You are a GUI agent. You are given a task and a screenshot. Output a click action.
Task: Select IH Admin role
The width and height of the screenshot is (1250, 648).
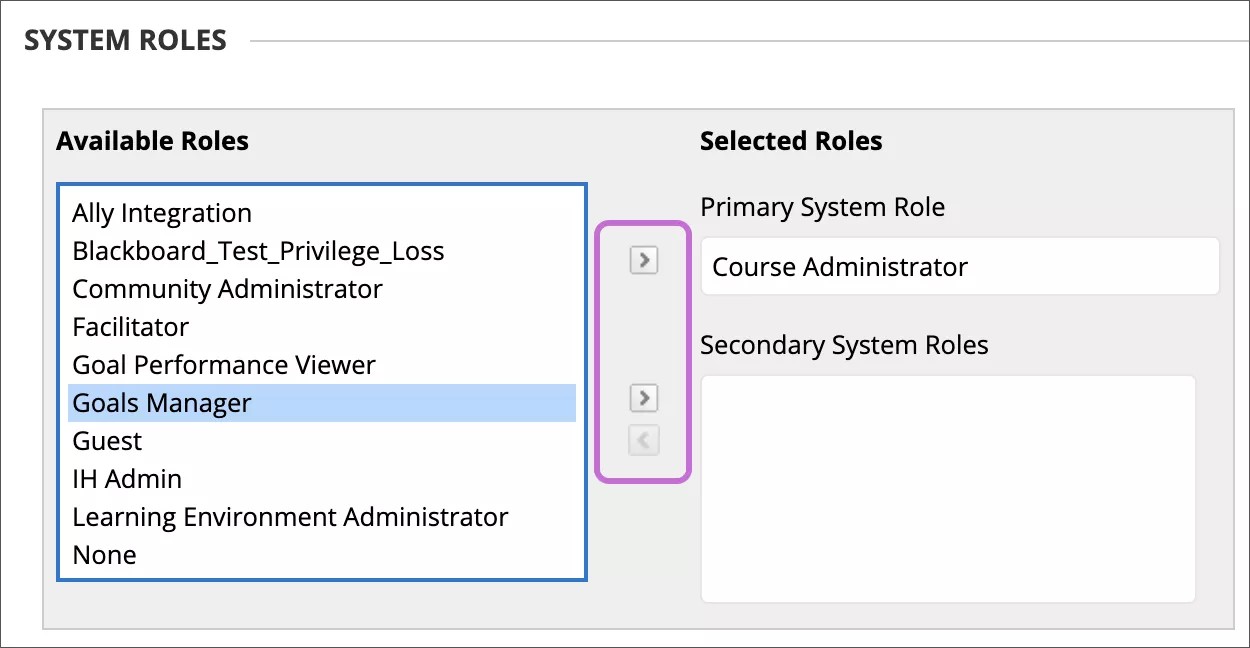(x=127, y=478)
